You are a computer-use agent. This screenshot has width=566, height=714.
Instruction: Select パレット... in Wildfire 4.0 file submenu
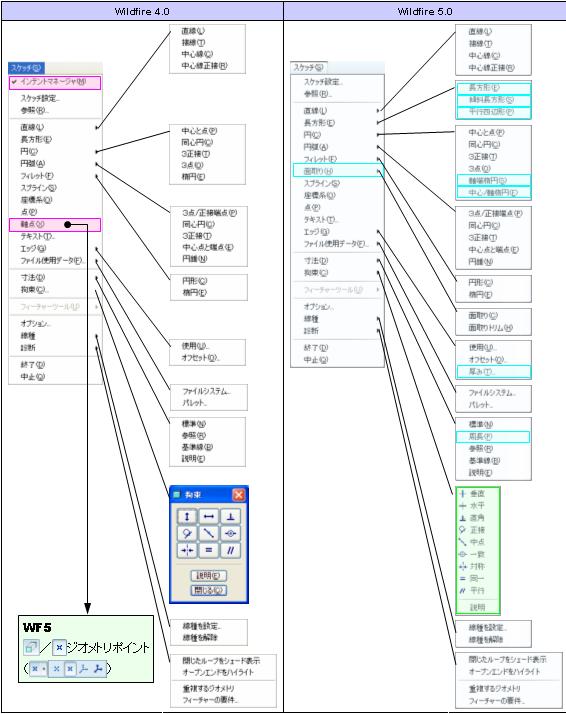[x=209, y=403]
